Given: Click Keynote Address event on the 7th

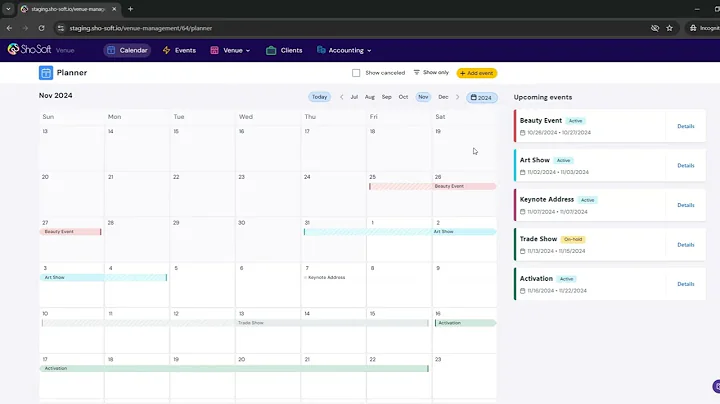Looking at the screenshot, I should click(x=325, y=277).
